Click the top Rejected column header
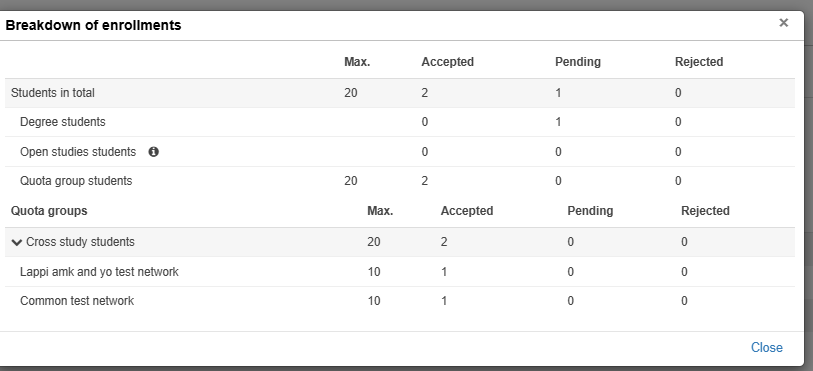Image resolution: width=813 pixels, height=371 pixels. 699,62
